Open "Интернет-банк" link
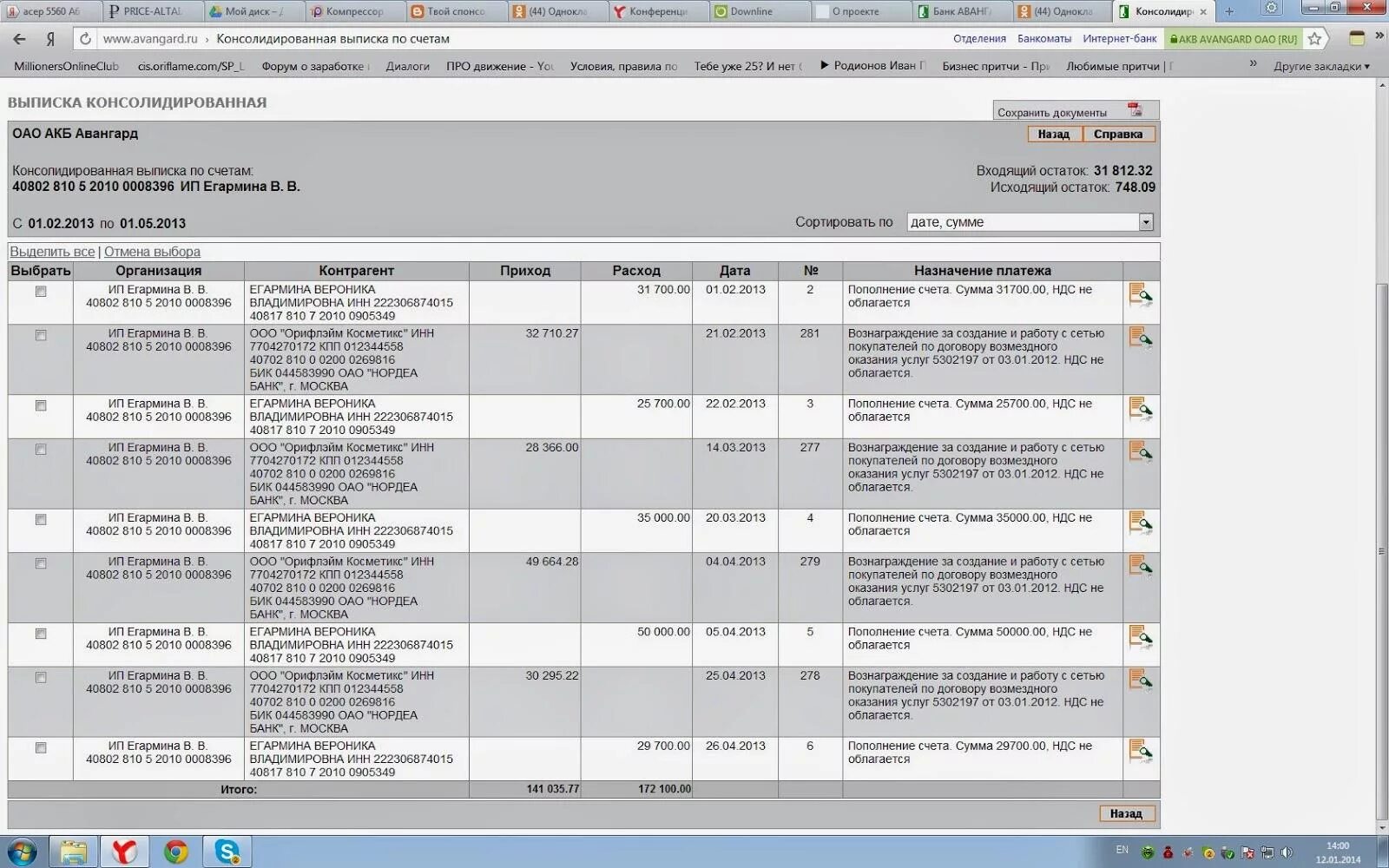 1120,39
